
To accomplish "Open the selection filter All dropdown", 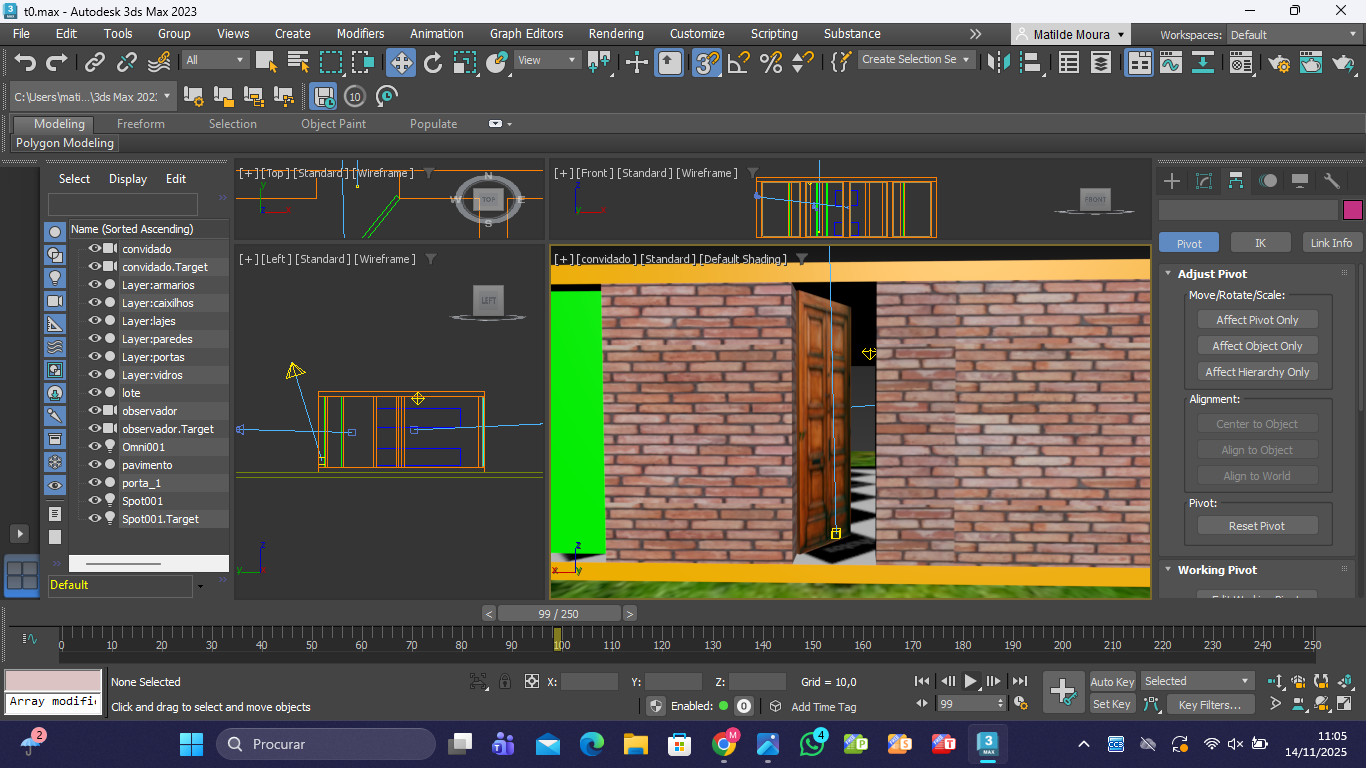I will (x=215, y=60).
